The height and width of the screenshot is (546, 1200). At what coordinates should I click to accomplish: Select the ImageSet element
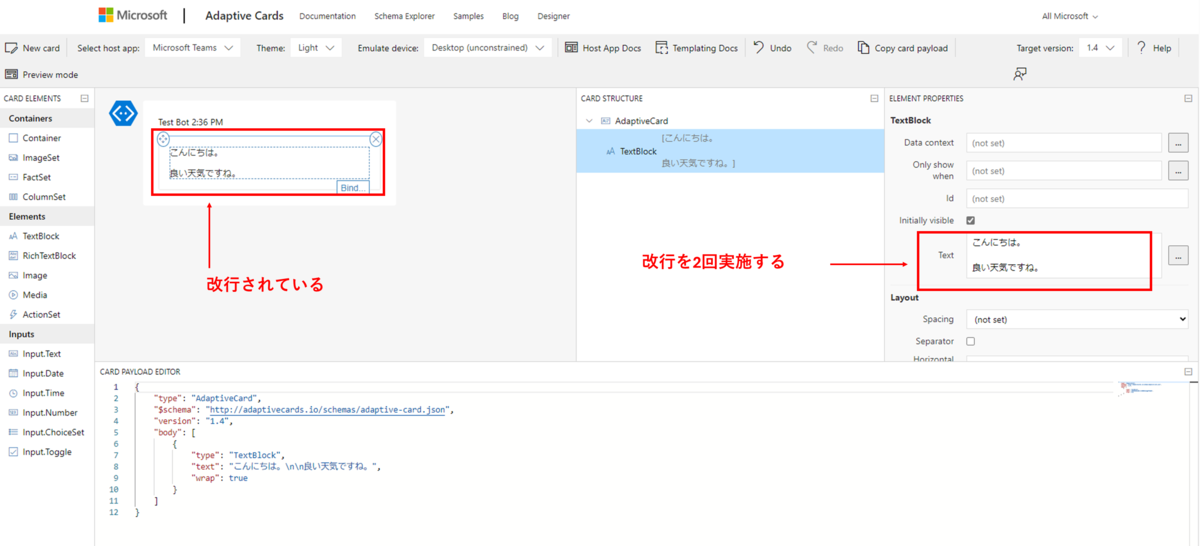click(x=47, y=158)
